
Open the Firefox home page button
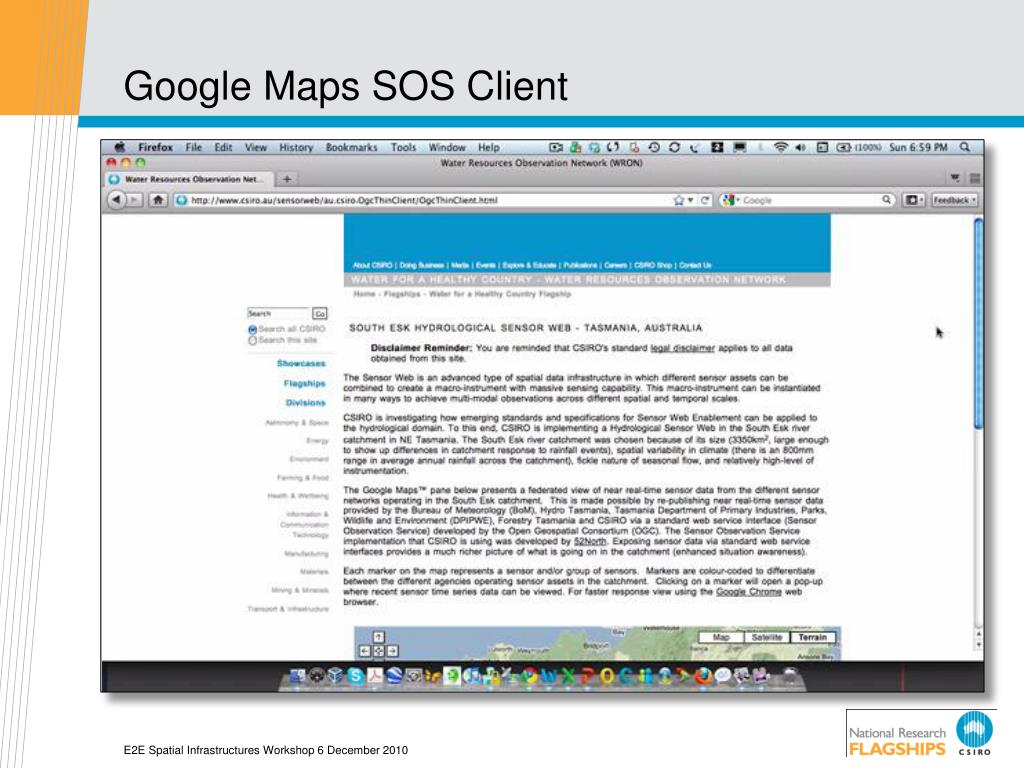click(x=157, y=200)
